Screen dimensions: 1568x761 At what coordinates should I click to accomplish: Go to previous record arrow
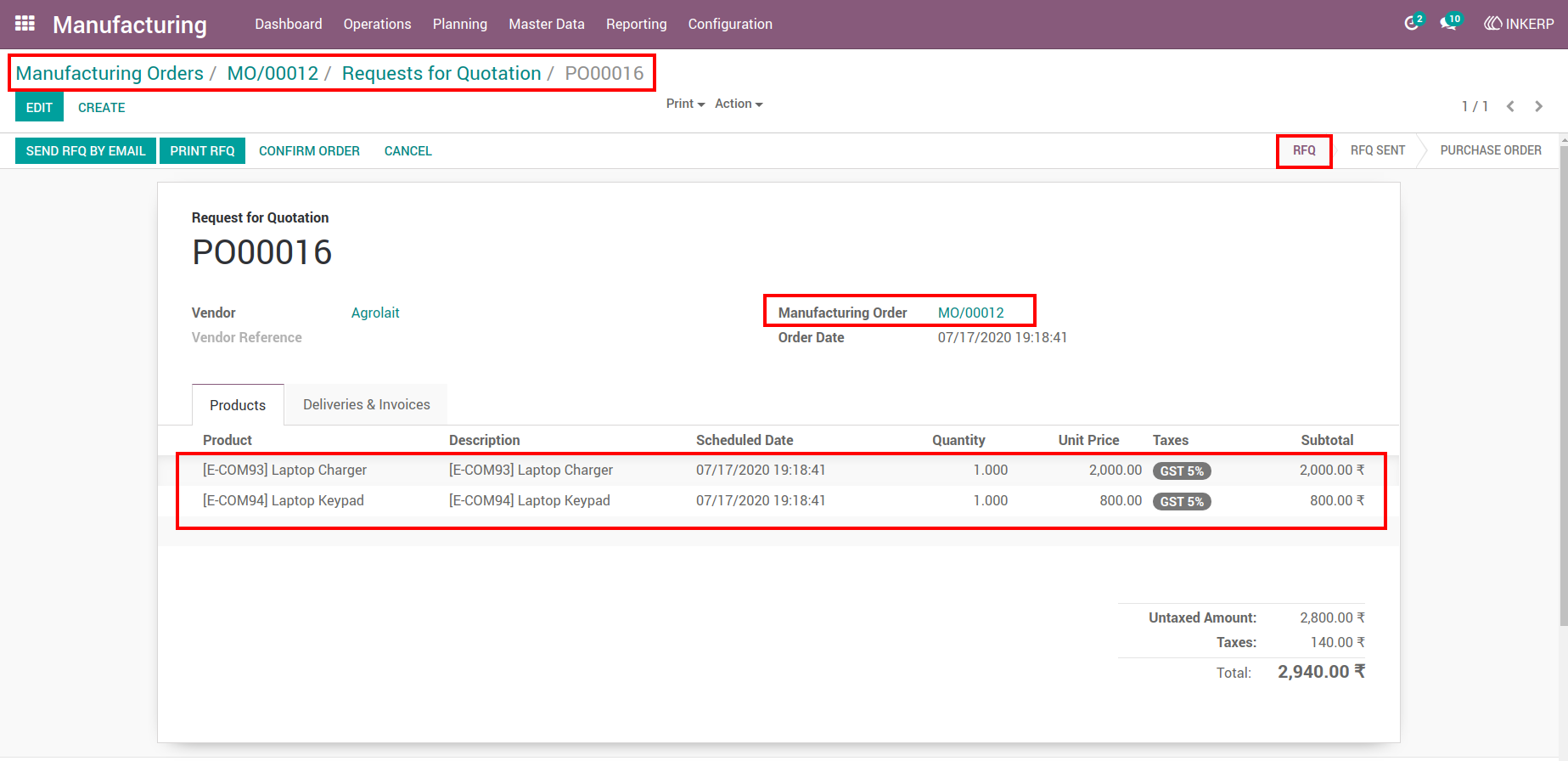pos(1510,106)
